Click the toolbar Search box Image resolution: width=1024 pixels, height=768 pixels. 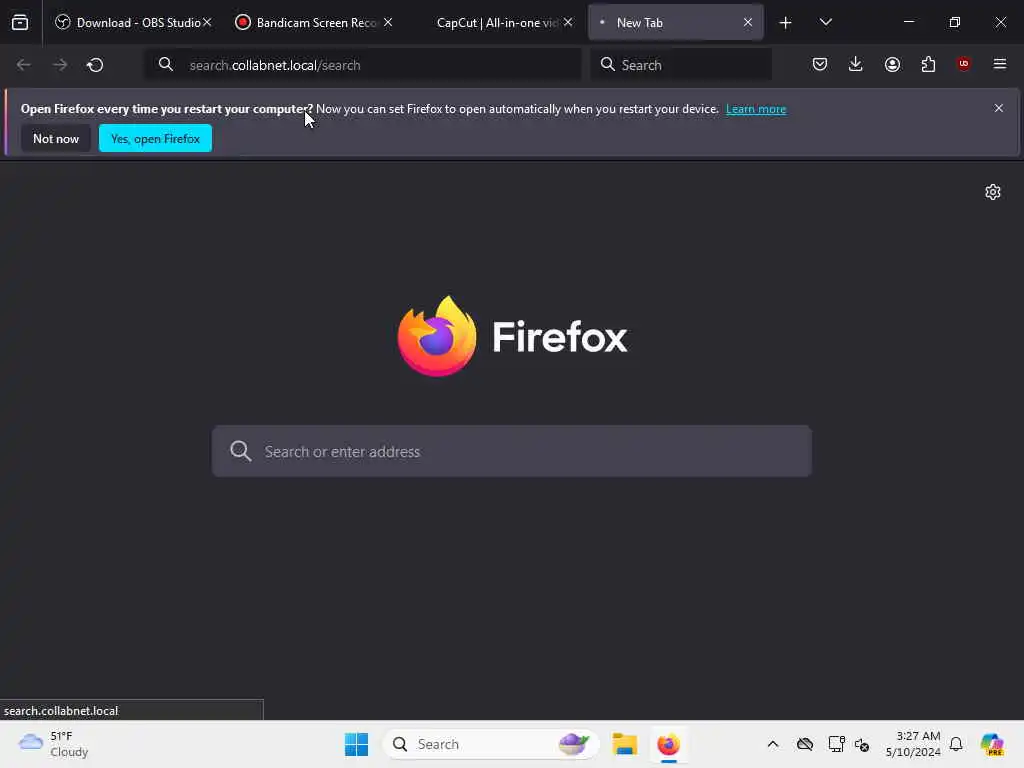(681, 65)
